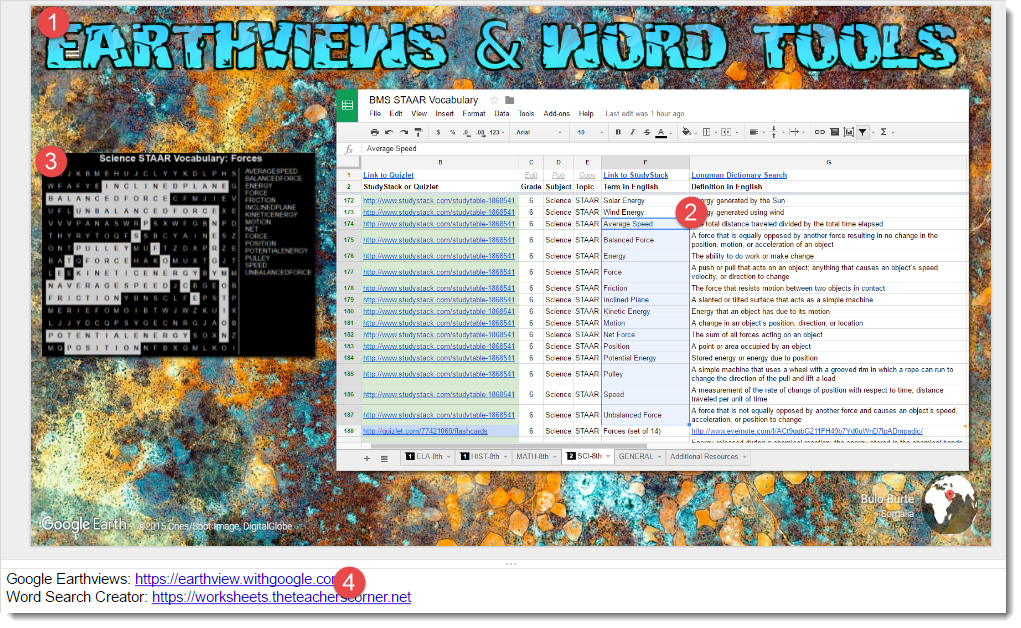
Task: Open the Arial font dropdown
Action: 538,132
